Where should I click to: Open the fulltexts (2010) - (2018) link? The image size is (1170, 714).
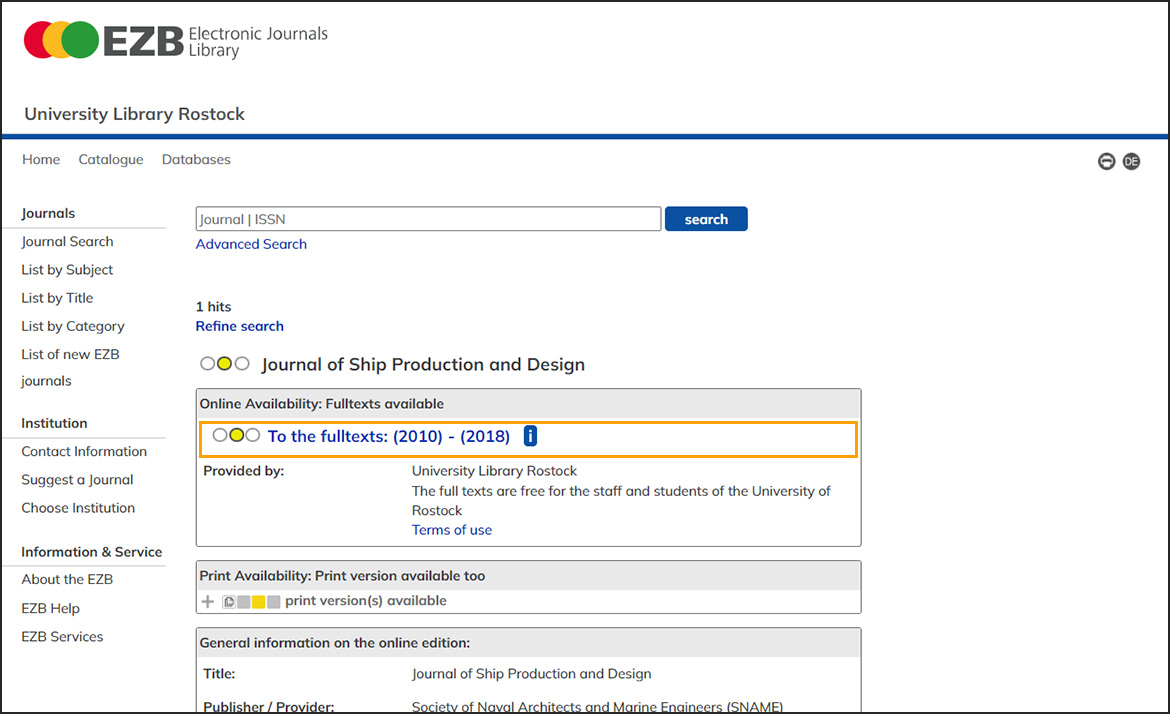click(x=389, y=436)
